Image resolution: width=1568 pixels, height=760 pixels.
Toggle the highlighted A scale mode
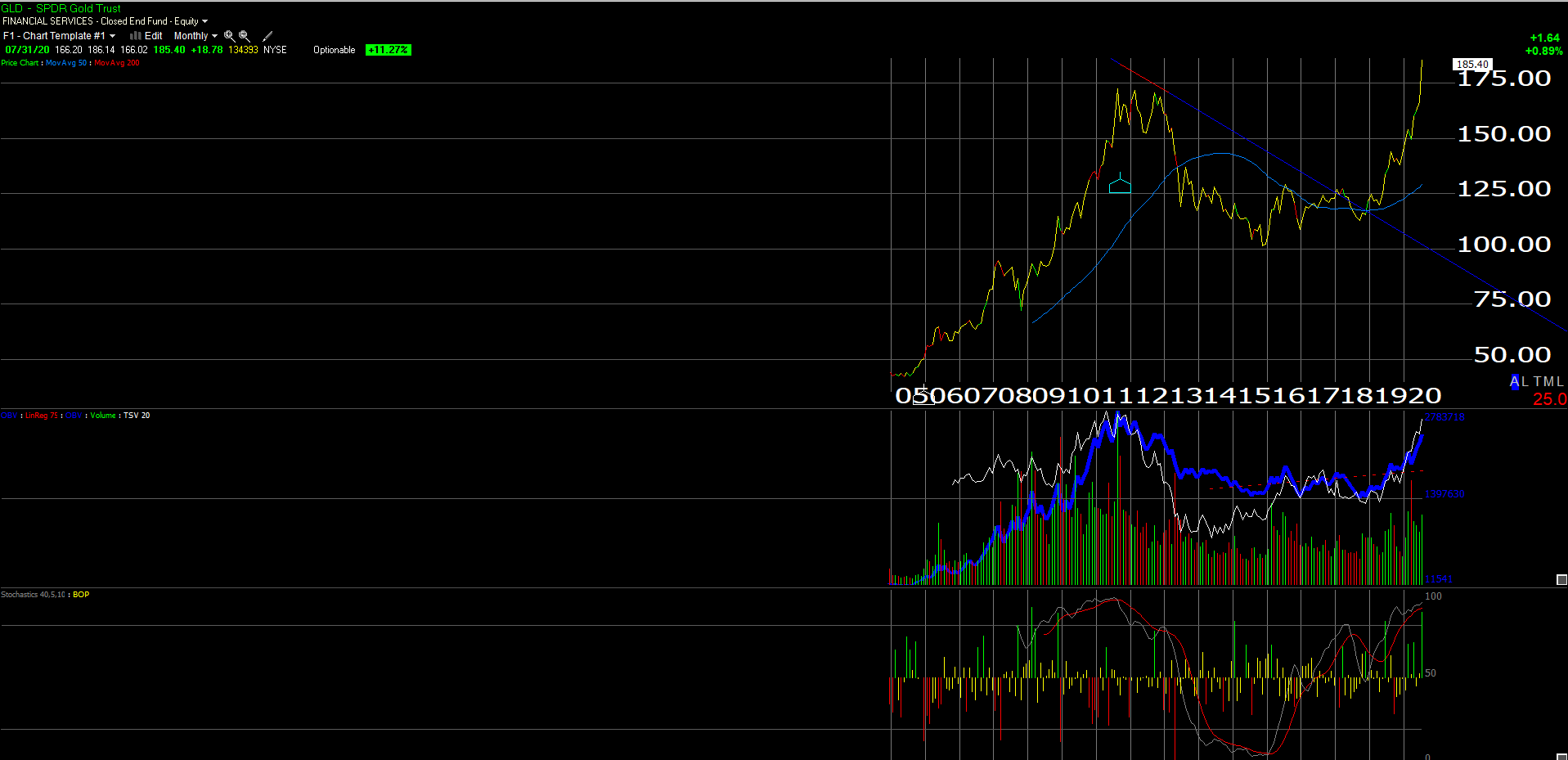pyautogui.click(x=1514, y=382)
